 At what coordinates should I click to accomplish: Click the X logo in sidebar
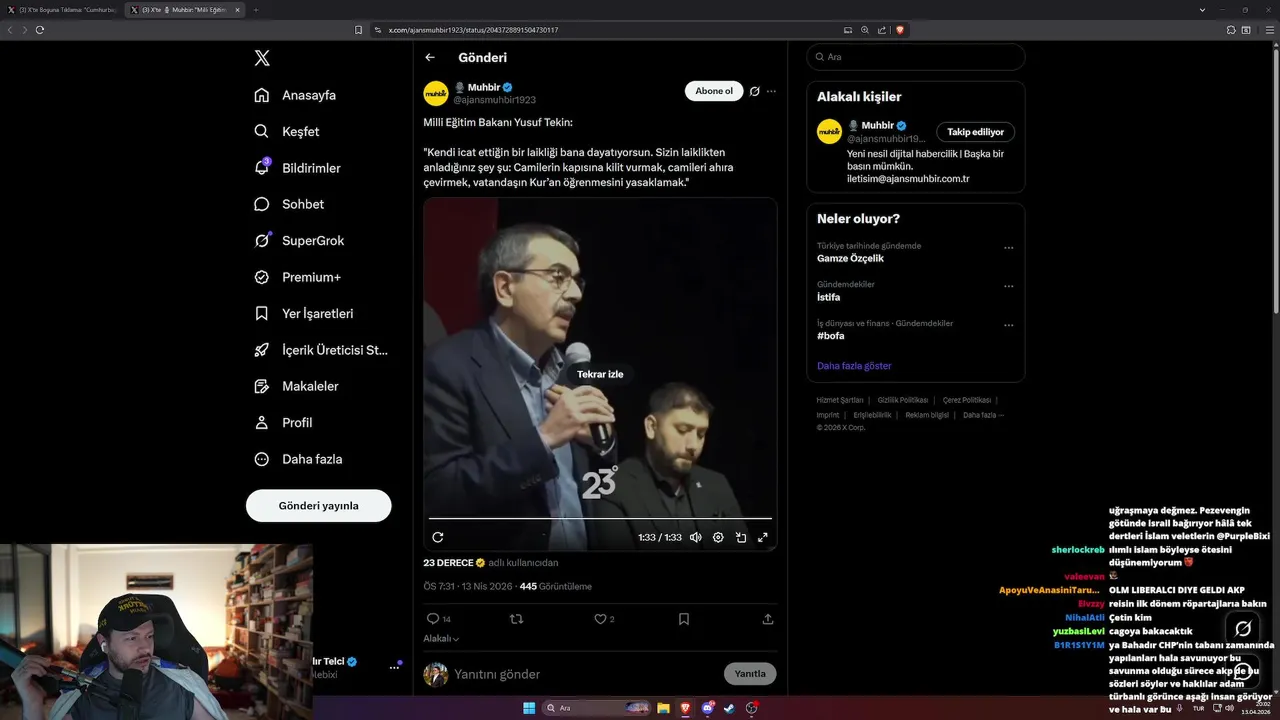click(x=262, y=58)
